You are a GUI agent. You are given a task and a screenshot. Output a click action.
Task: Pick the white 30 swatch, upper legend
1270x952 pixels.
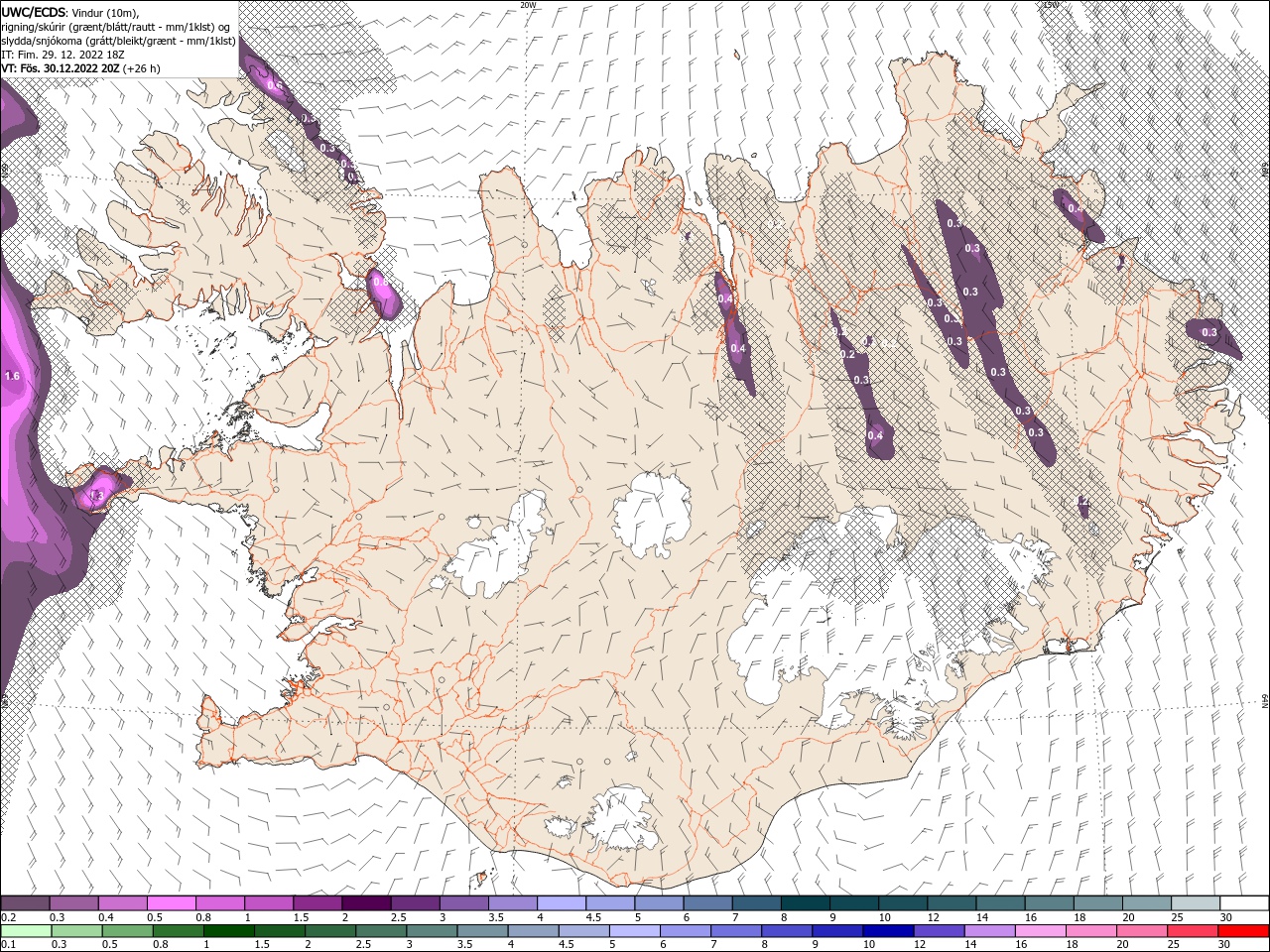1244,903
